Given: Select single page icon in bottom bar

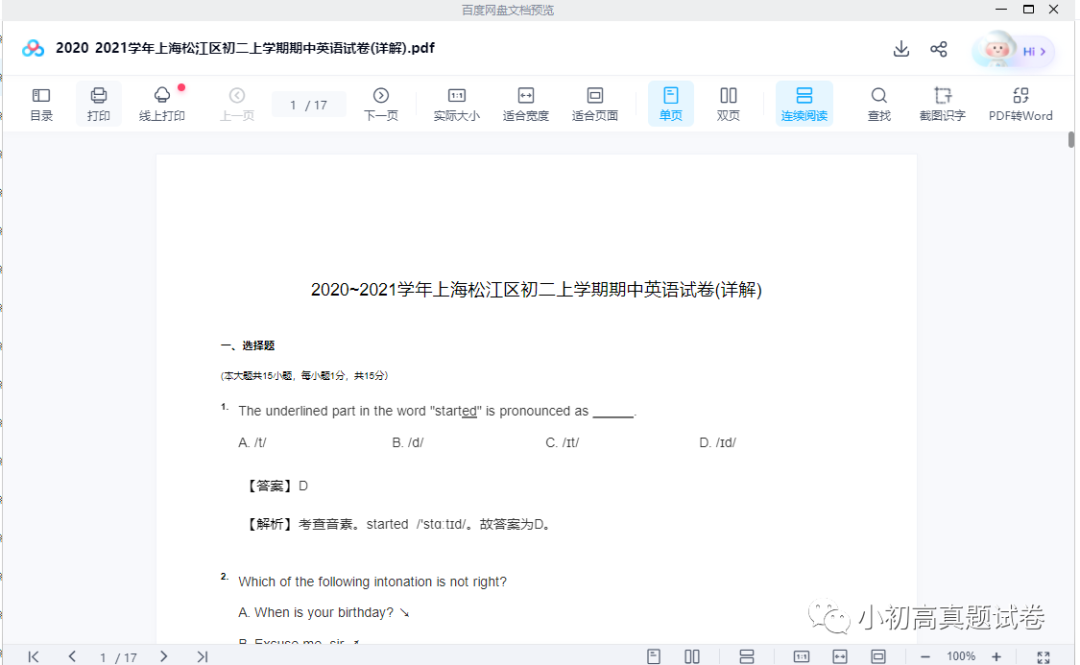Looking at the screenshot, I should point(654,657).
